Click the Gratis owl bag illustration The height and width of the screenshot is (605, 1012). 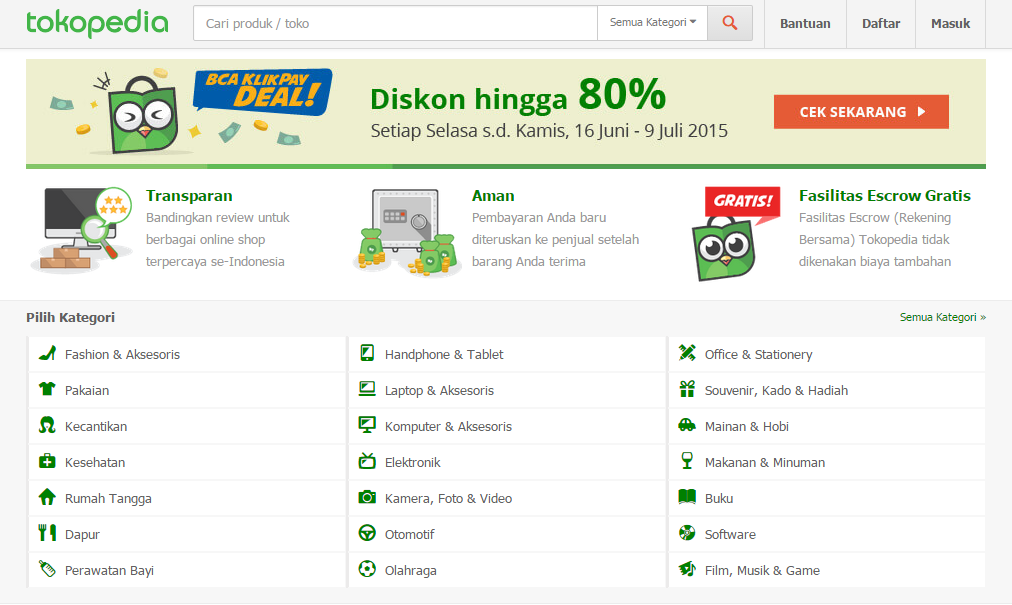[x=735, y=234]
